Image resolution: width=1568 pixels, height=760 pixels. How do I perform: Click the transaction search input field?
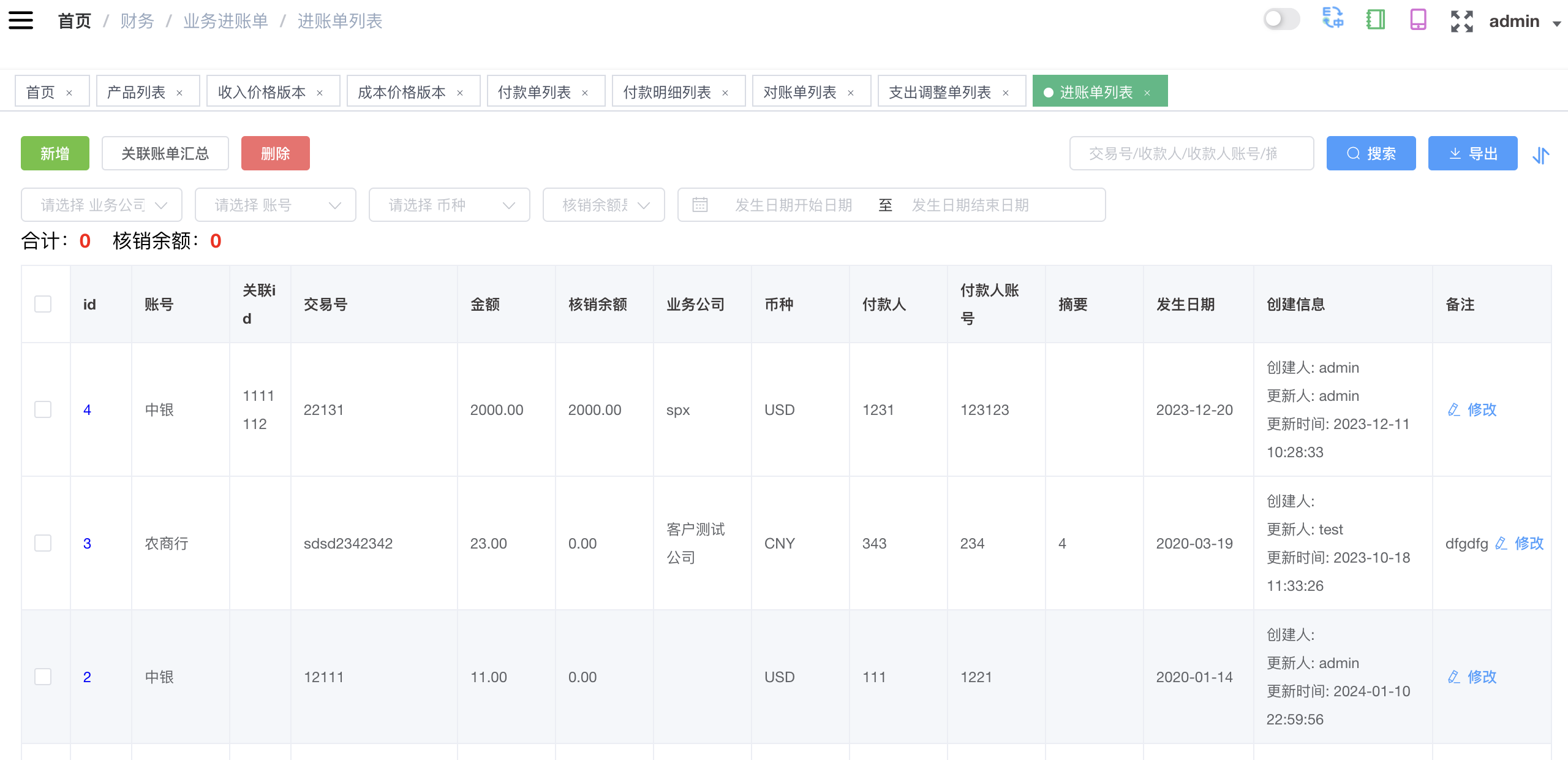coord(1191,153)
